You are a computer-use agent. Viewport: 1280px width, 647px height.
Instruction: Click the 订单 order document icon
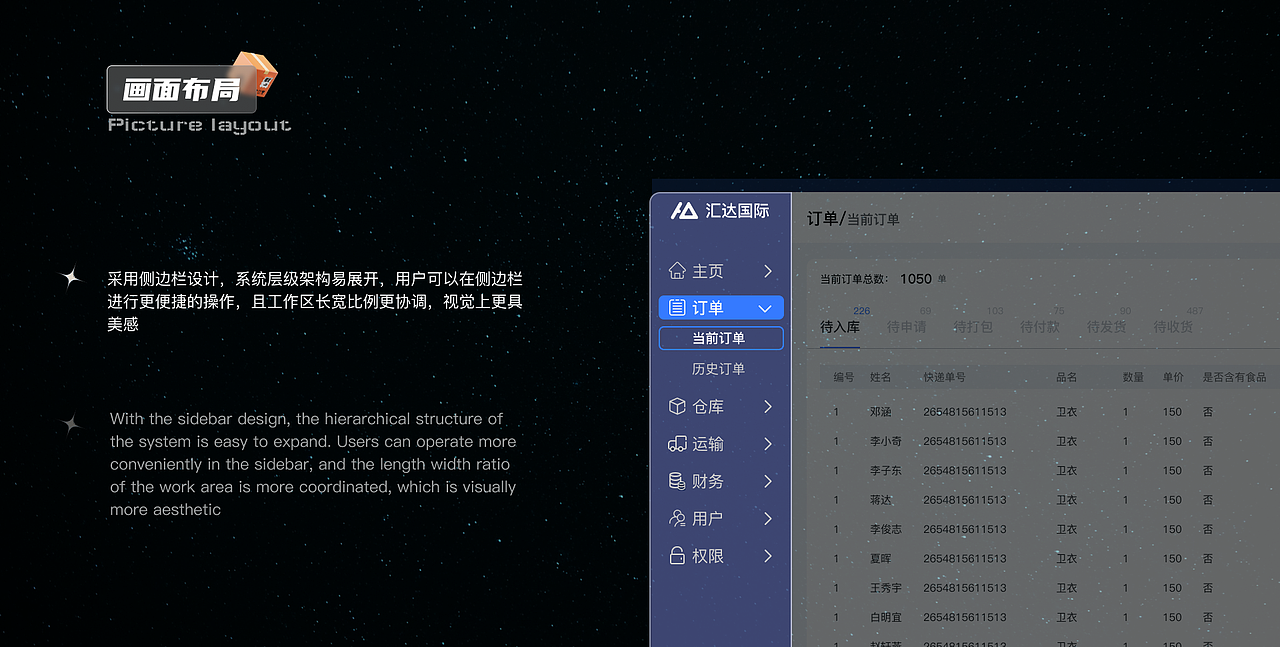(x=678, y=307)
